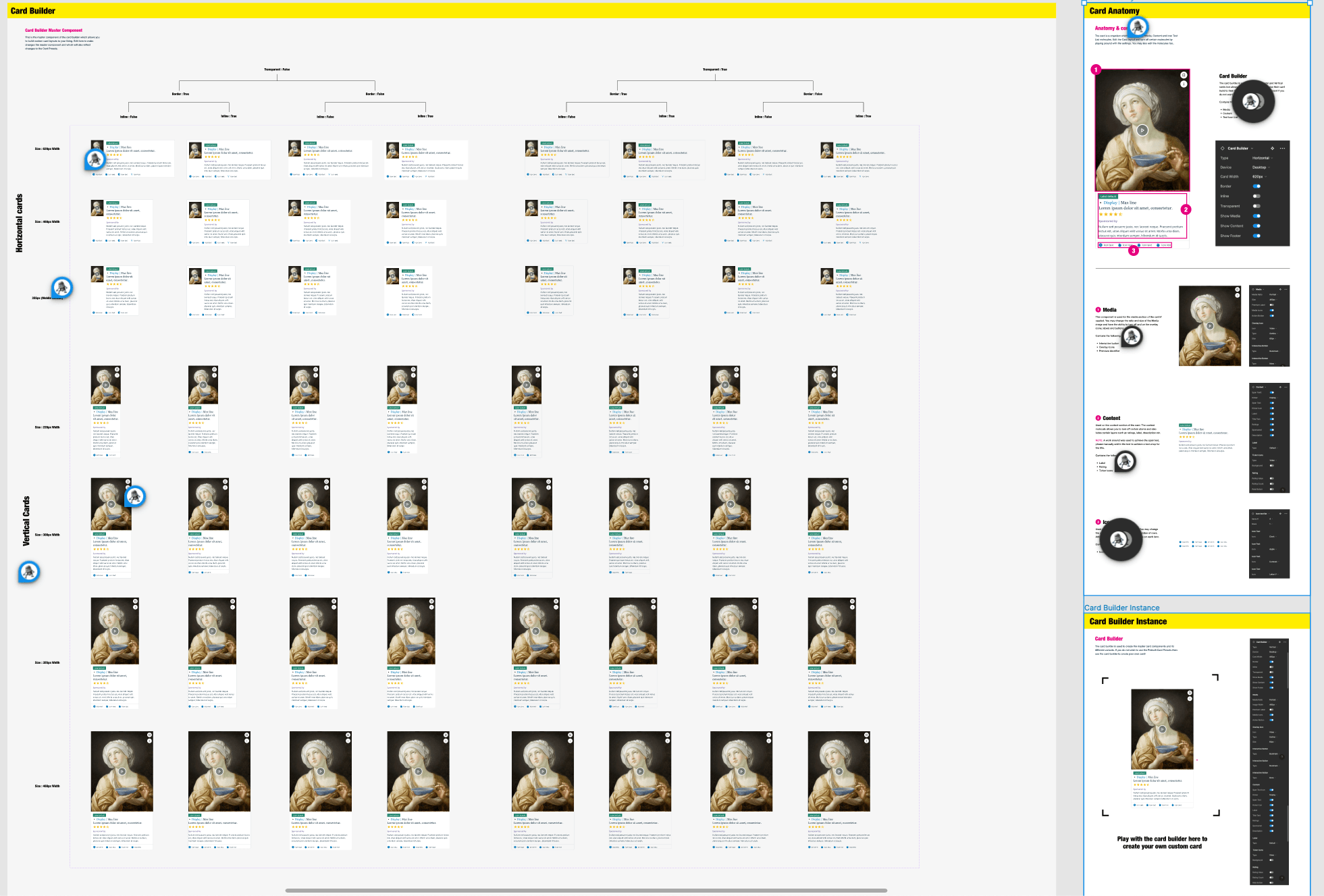Viewport: 1324px width, 896px height.
Task: Toggle the Show Content switch
Action: point(1256,226)
